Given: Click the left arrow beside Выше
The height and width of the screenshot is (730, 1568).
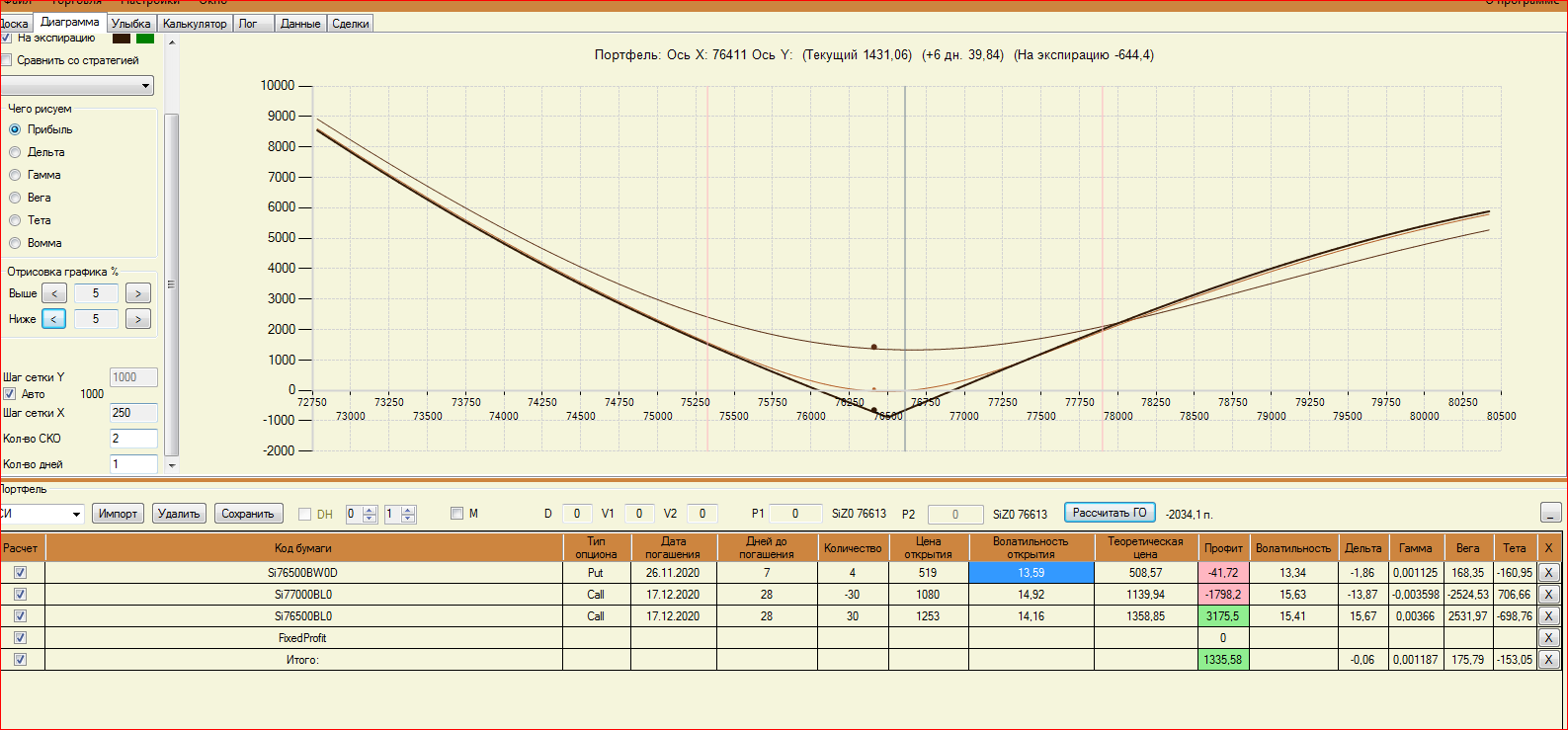Looking at the screenshot, I should point(54,293).
